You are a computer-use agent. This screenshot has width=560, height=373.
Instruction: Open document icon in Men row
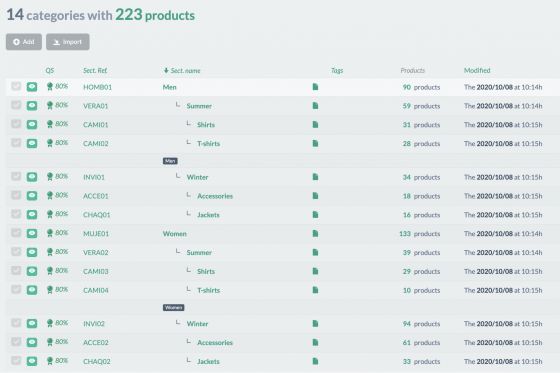tap(315, 87)
